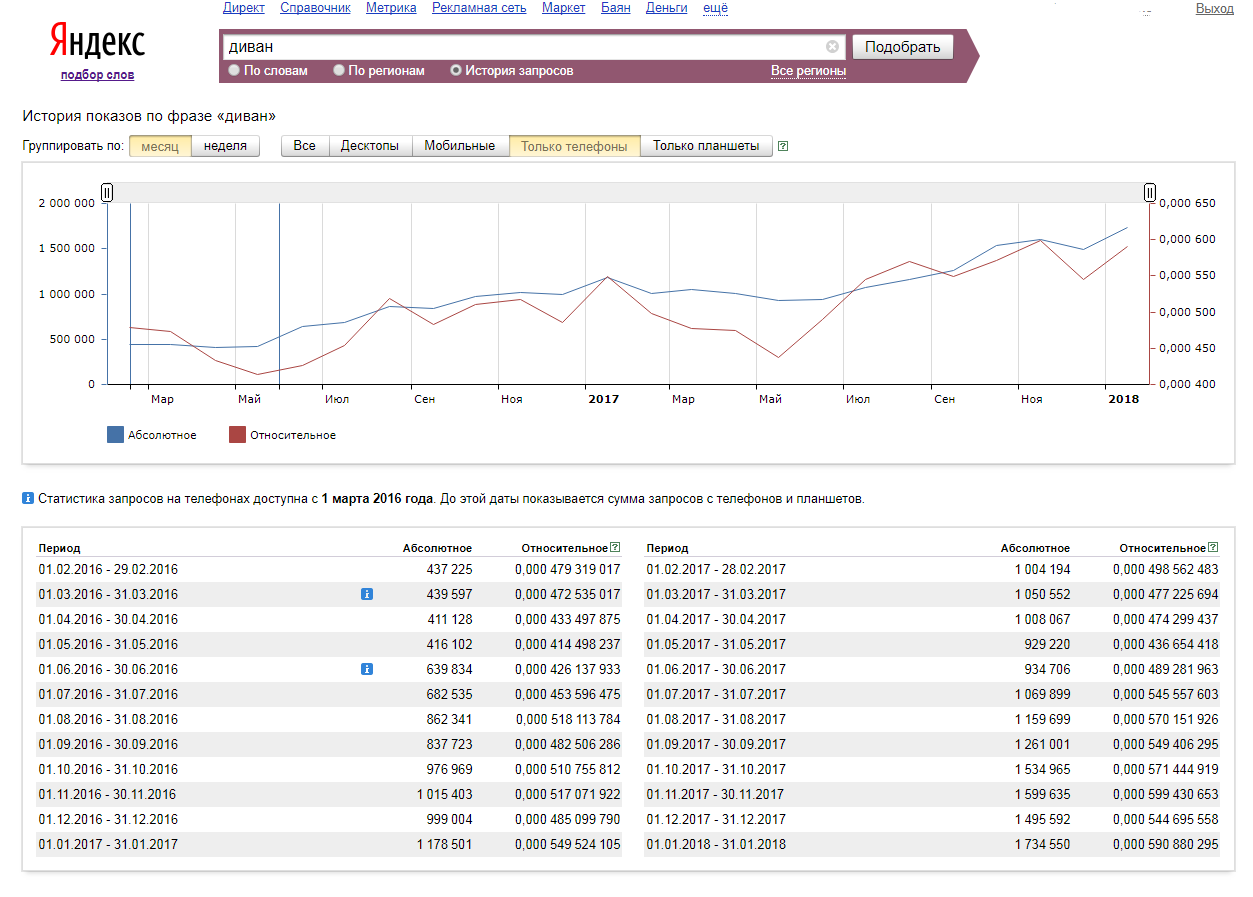Switch to the Десктопы tab

pos(369,146)
